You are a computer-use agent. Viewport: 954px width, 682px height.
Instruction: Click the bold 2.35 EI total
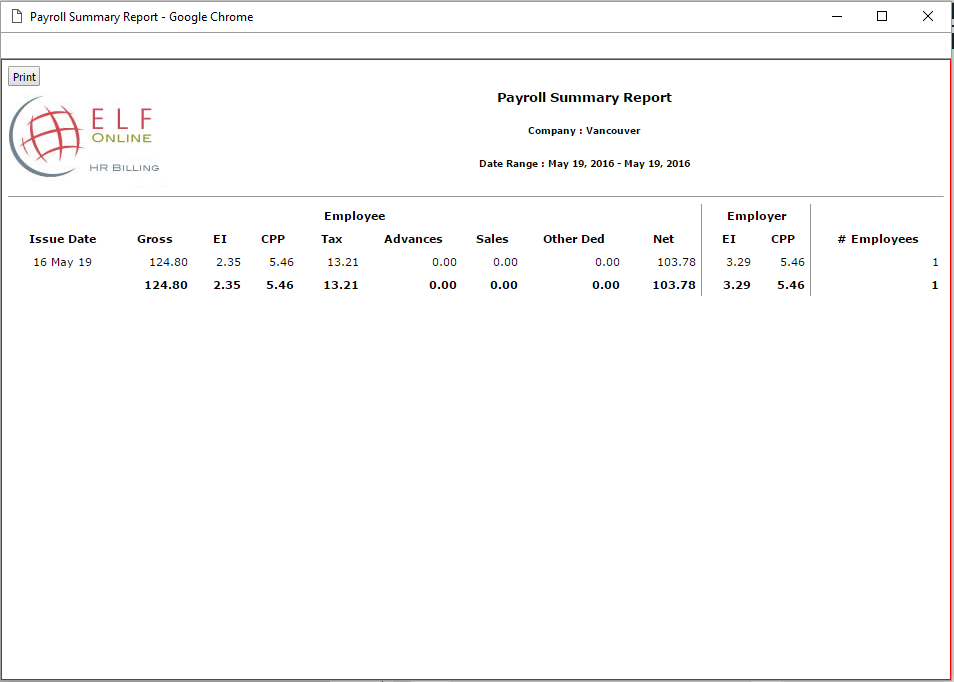227,285
